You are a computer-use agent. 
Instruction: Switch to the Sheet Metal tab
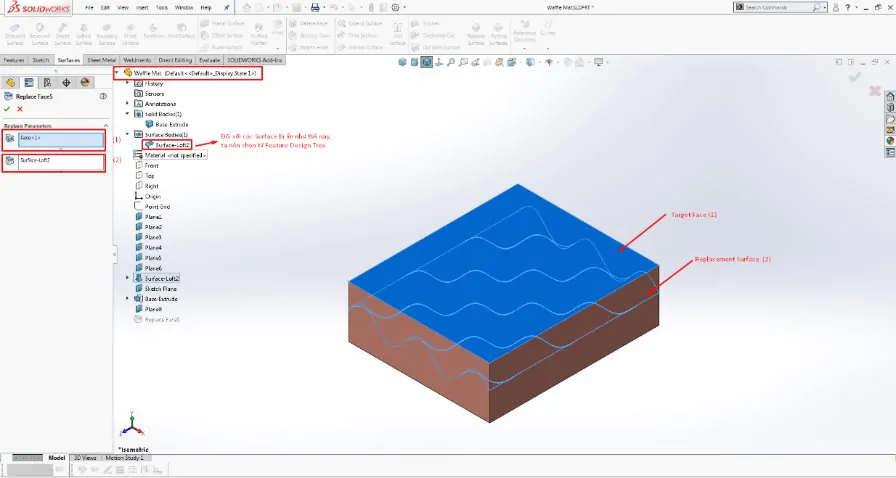102,60
